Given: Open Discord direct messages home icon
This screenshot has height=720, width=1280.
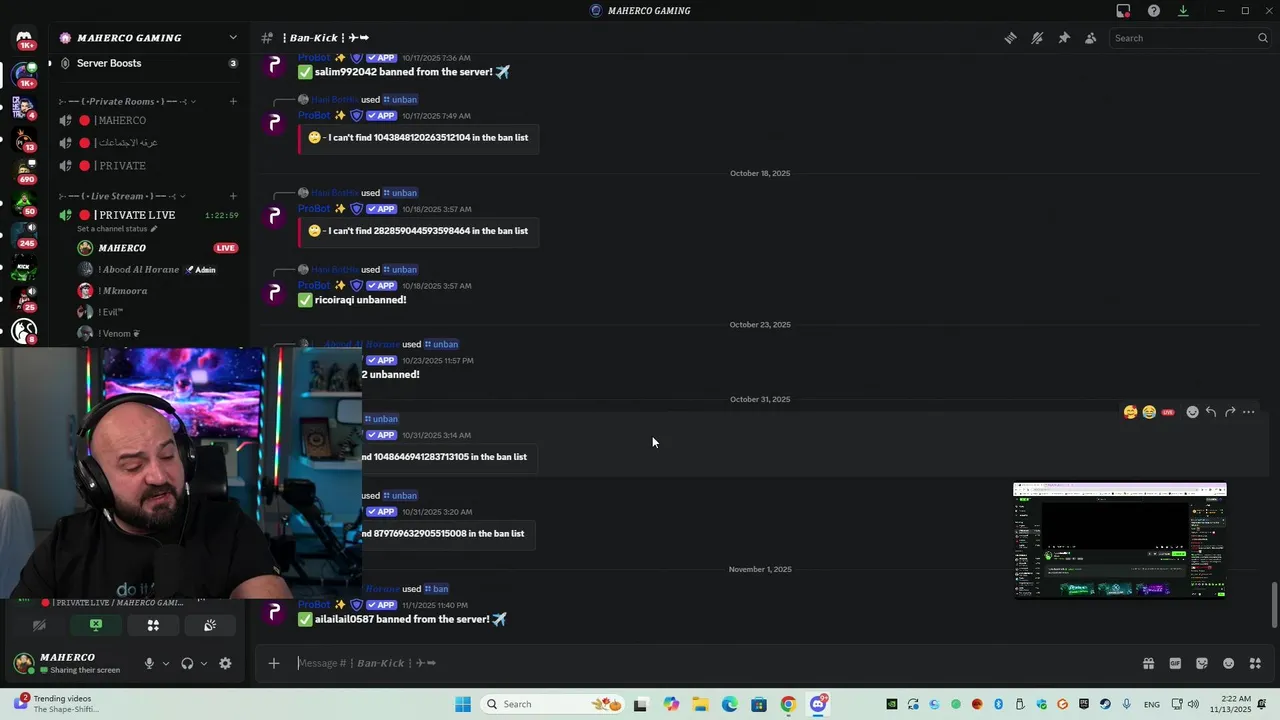Looking at the screenshot, I should pyautogui.click(x=24, y=40).
